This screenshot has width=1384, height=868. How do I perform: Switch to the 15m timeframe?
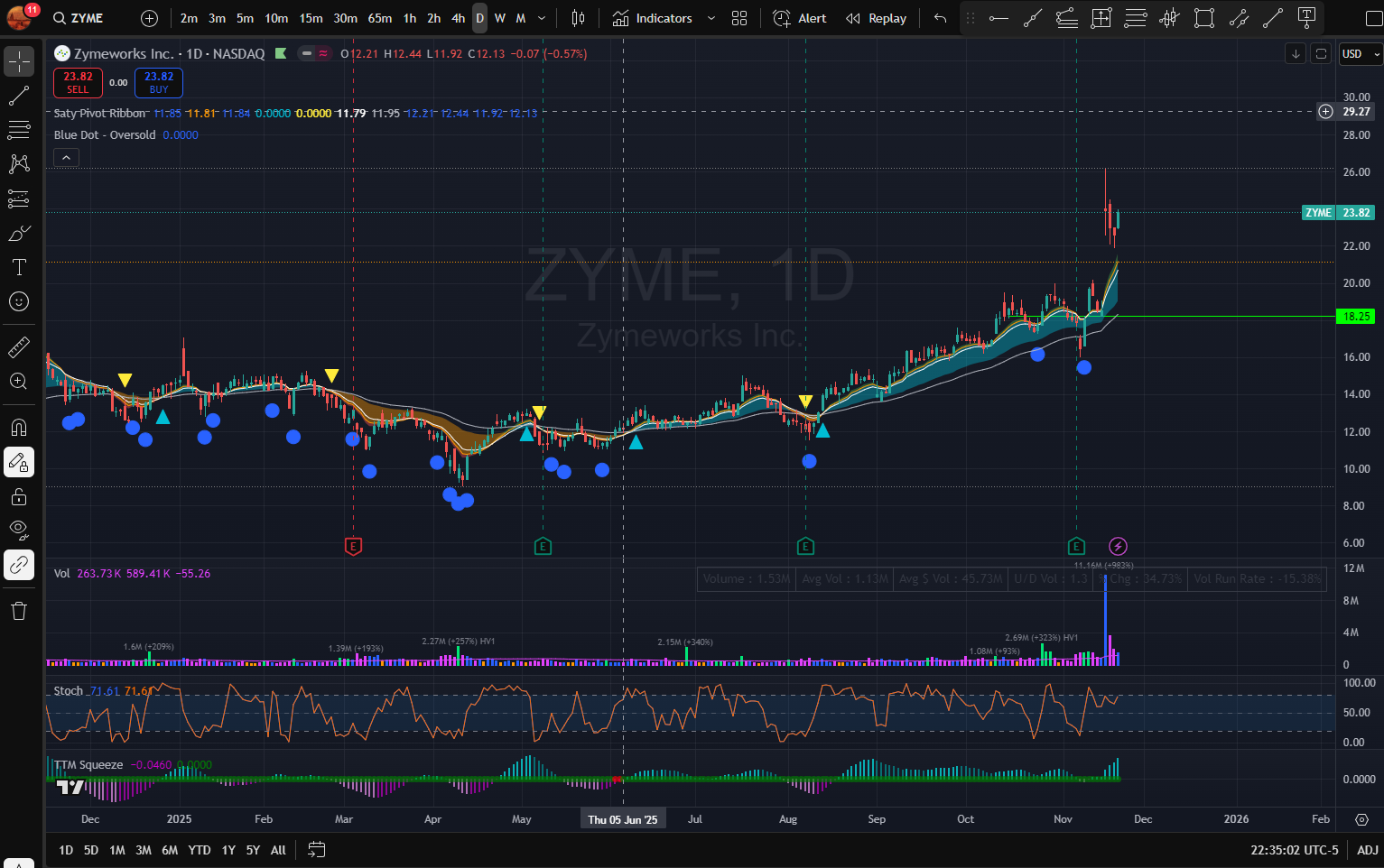click(x=311, y=18)
